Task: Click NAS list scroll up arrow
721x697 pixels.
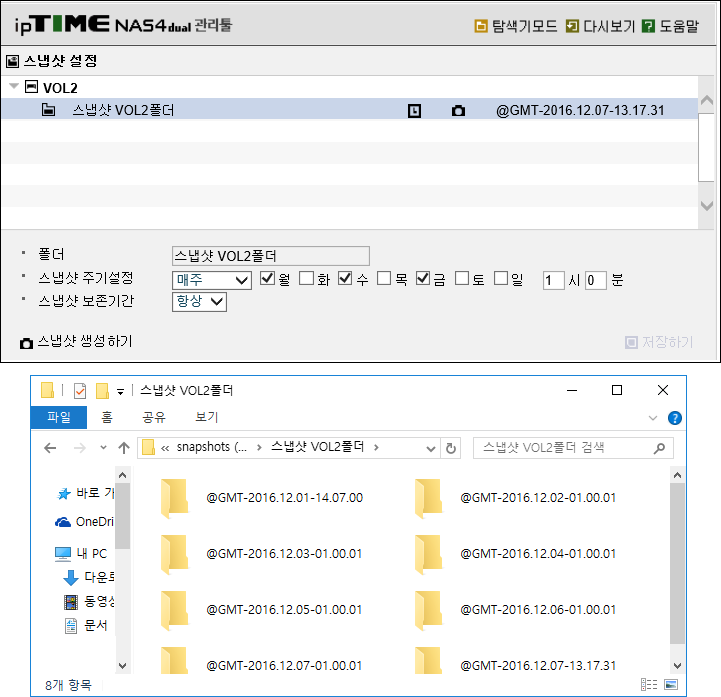Action: 707,100
